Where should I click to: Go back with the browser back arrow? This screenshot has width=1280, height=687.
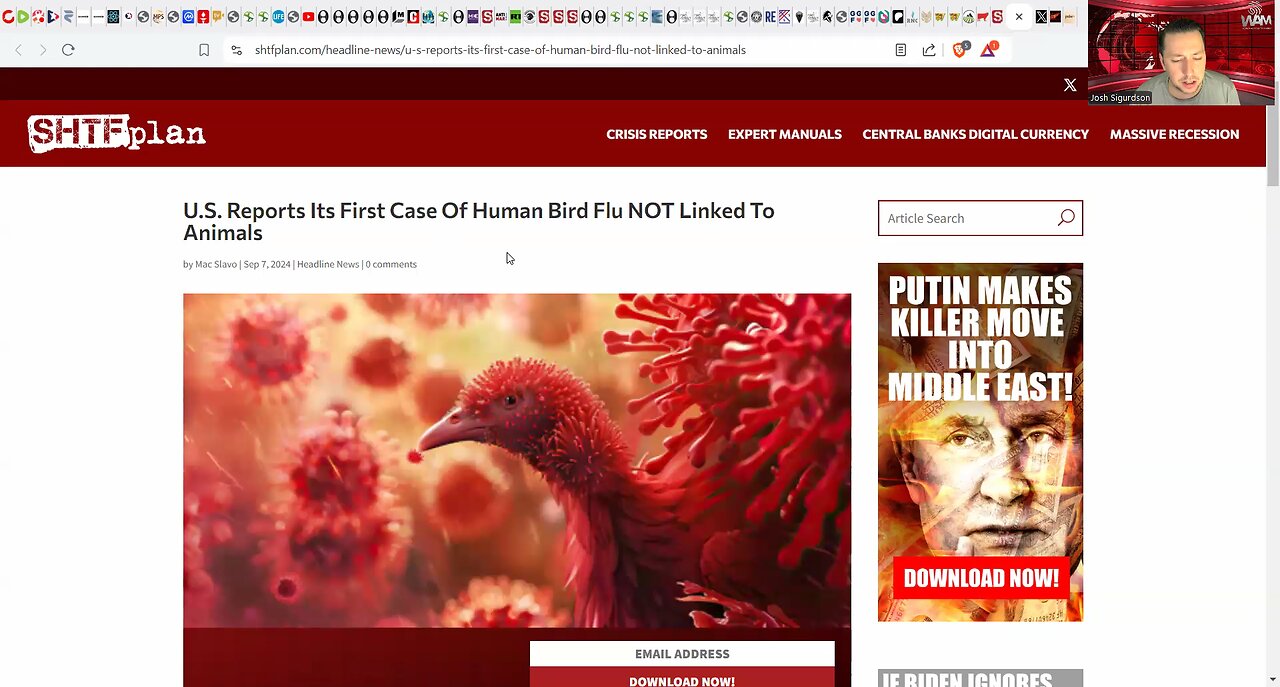coord(18,50)
